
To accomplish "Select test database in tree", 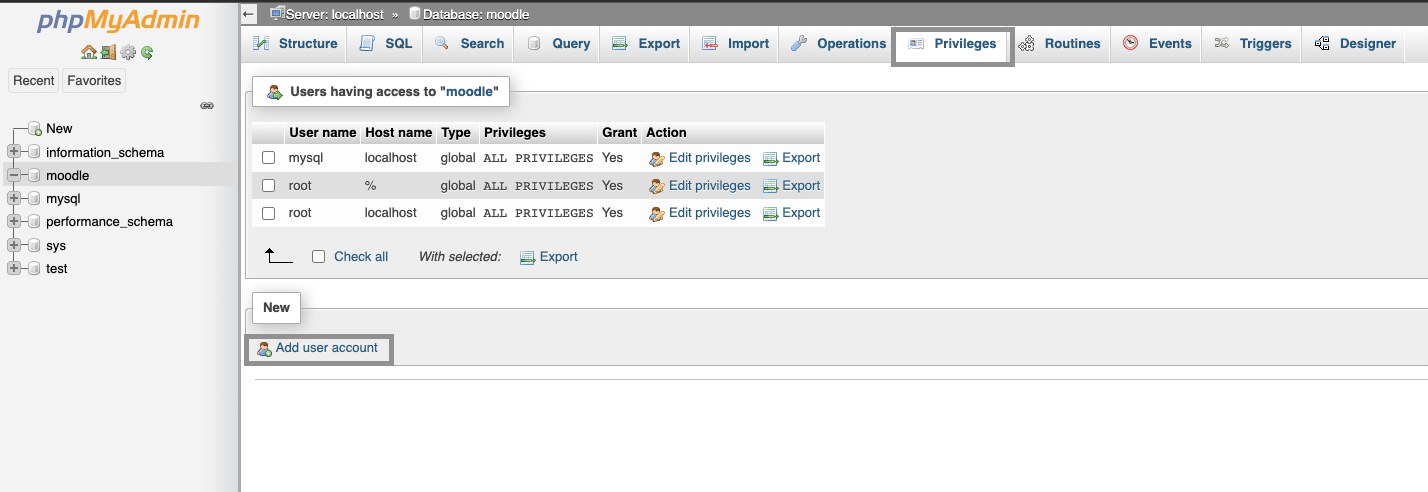I will tap(57, 268).
